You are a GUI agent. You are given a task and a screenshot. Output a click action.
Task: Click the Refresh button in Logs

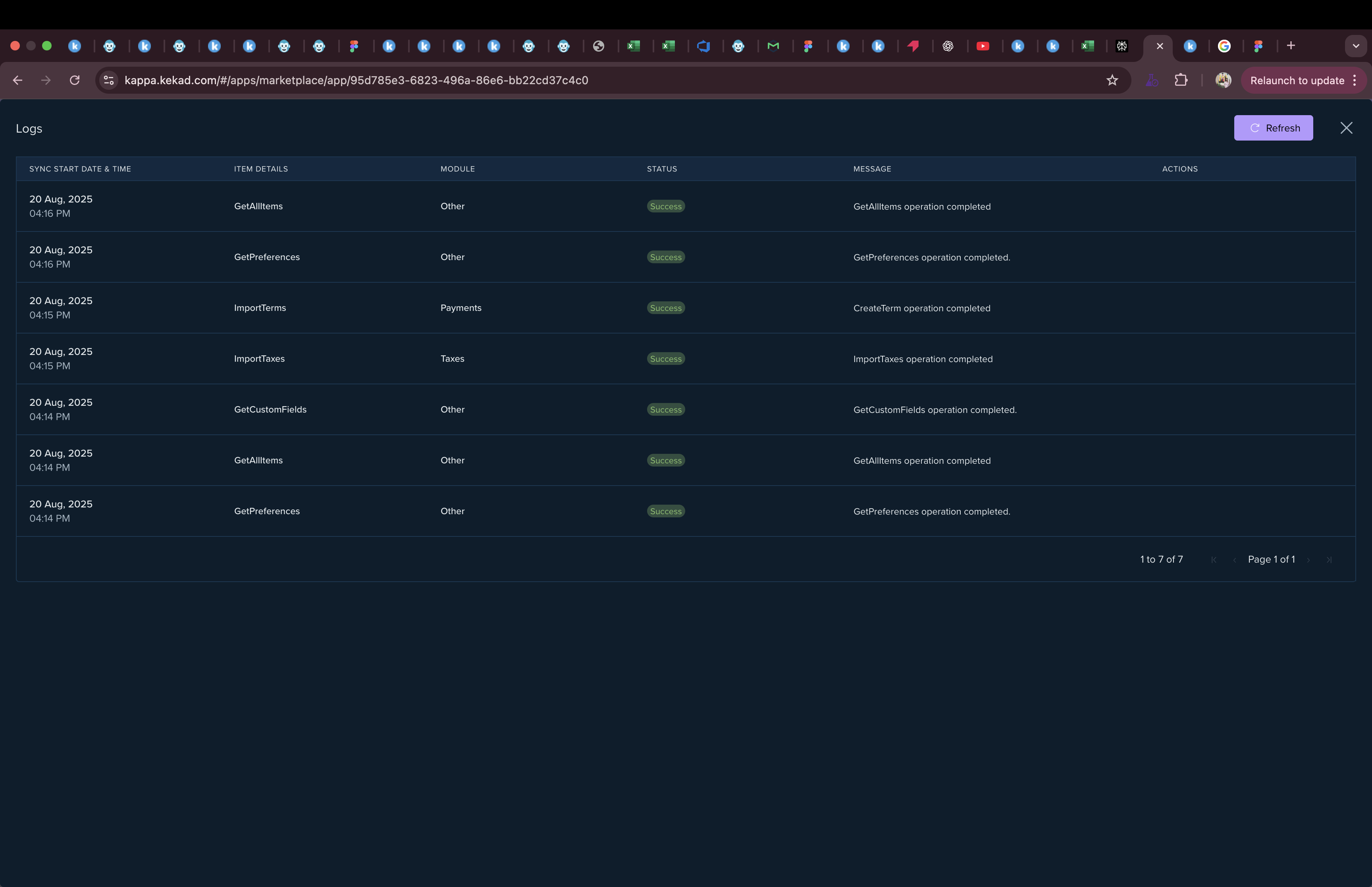pos(1273,128)
